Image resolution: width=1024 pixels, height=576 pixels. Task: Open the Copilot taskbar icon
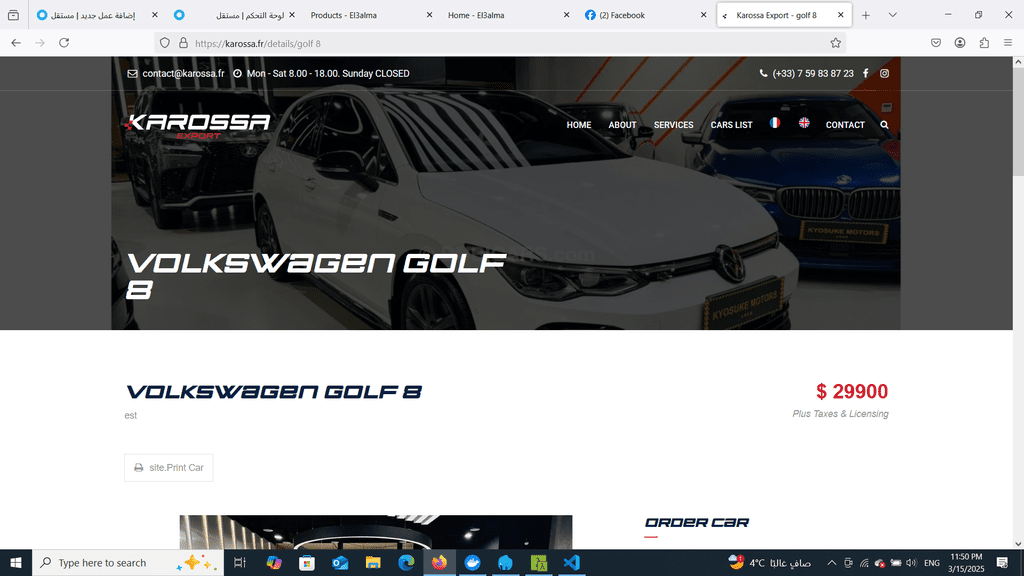tap(274, 562)
